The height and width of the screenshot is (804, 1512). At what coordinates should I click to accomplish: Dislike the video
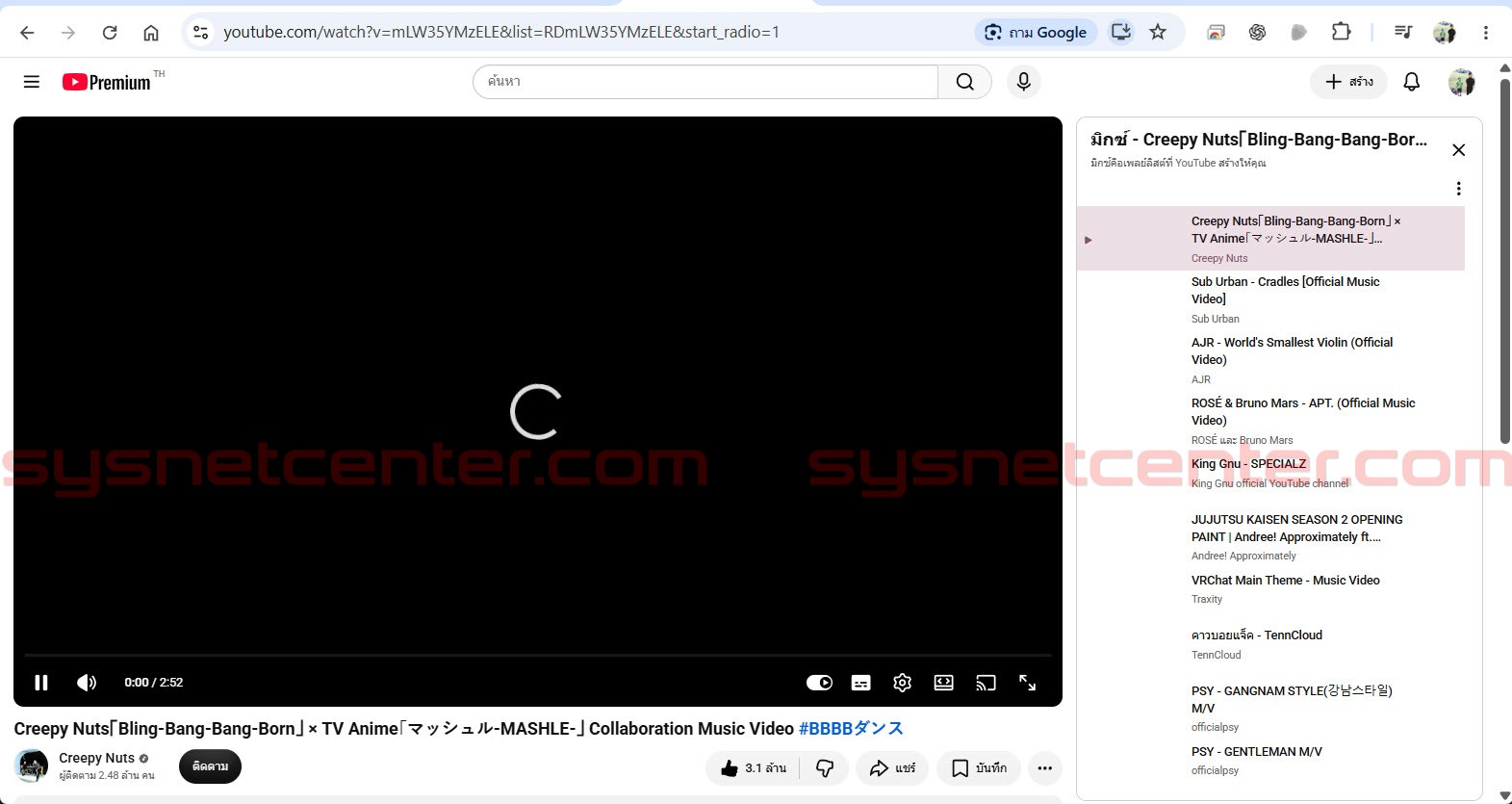point(825,768)
